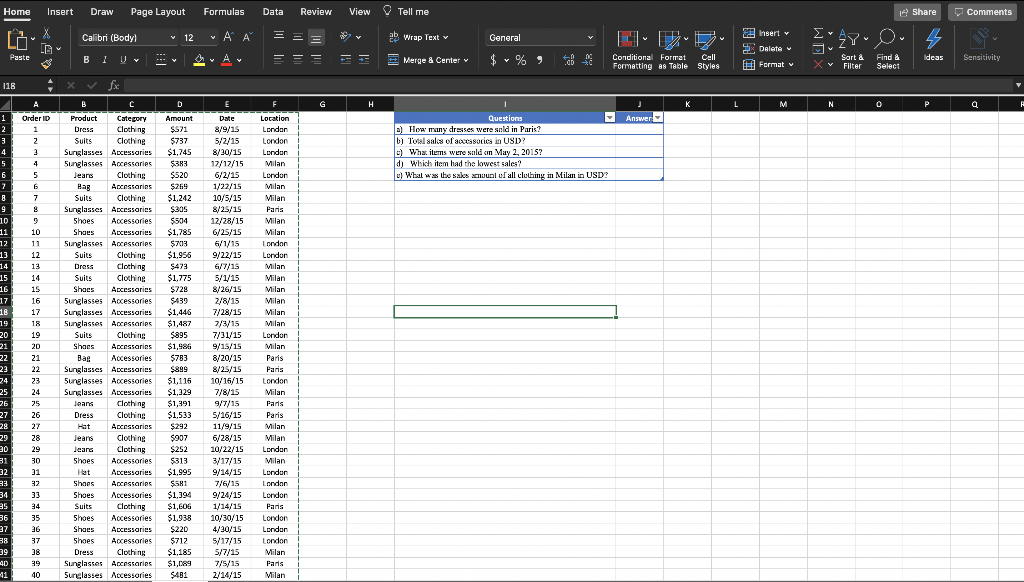Screen dimensions: 1024x582
Task: Open the Insert tab
Action: [60, 12]
